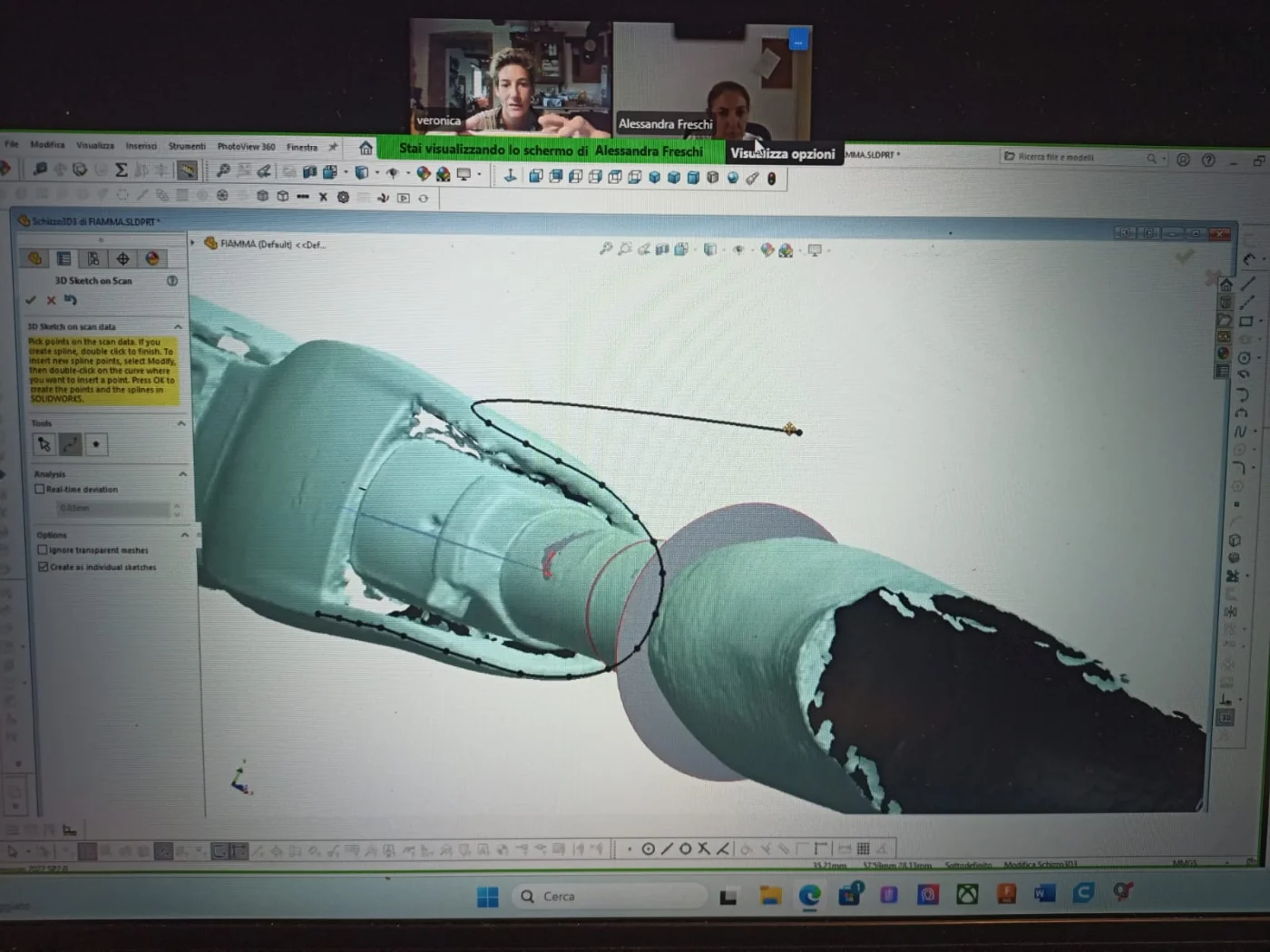The width and height of the screenshot is (1270, 952).
Task: Pin the menu bar with the pushpin
Action: (x=333, y=147)
